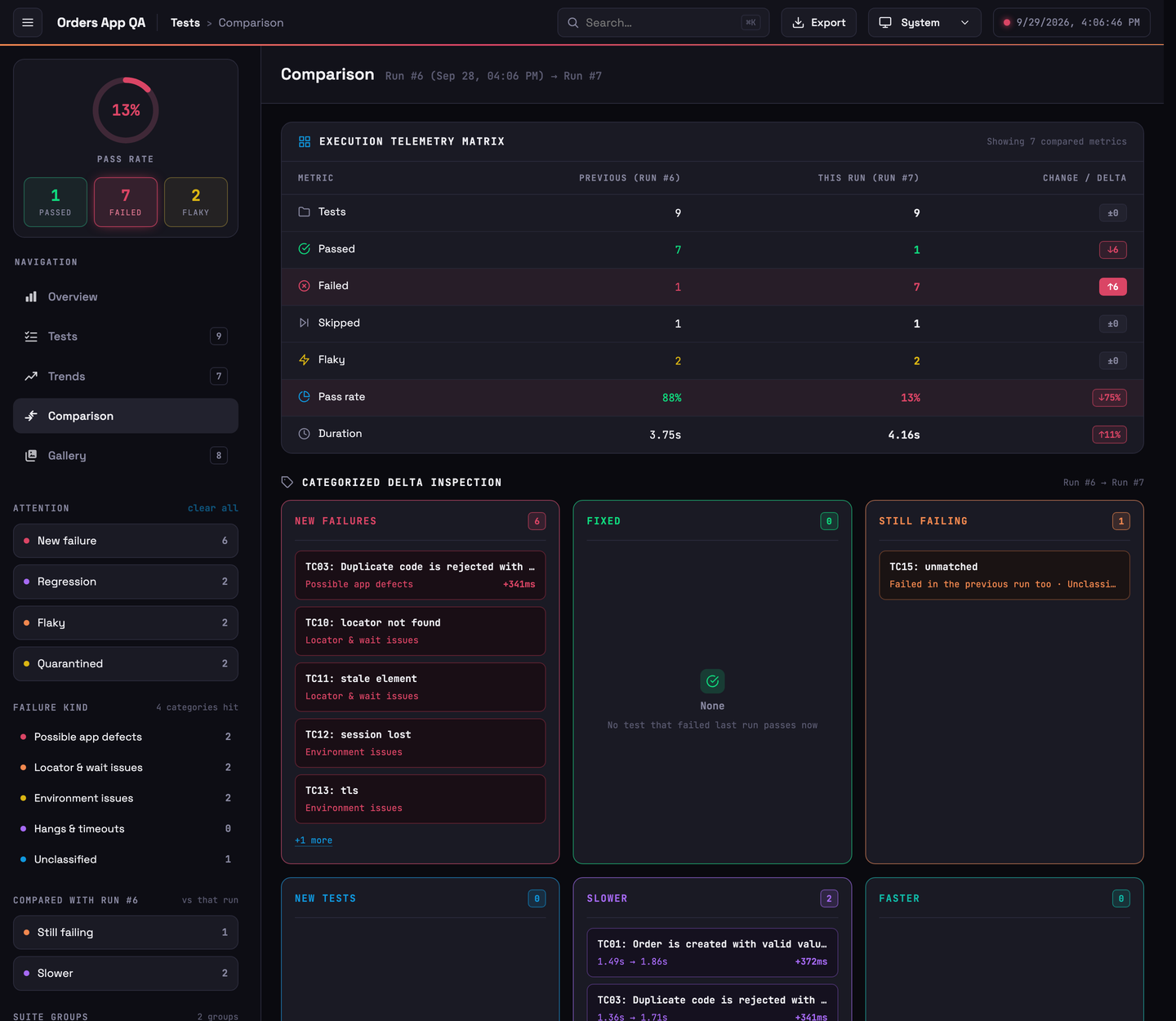Select Gallery in the navigation
Screen dimensions: 1176x1021
pos(126,456)
